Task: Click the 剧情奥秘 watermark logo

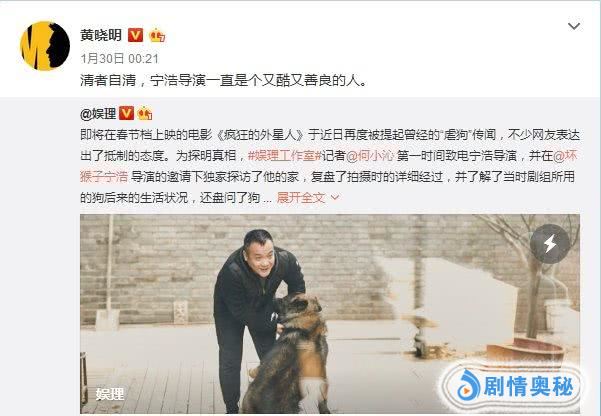Action: [512, 386]
